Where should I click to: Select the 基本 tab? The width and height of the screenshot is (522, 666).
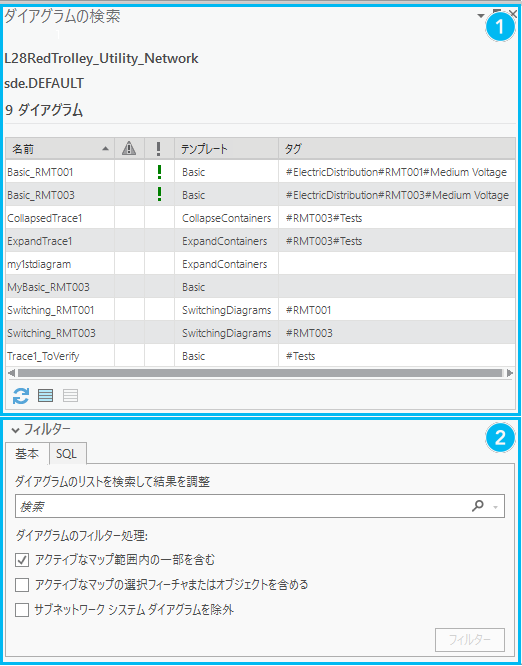tap(27, 454)
